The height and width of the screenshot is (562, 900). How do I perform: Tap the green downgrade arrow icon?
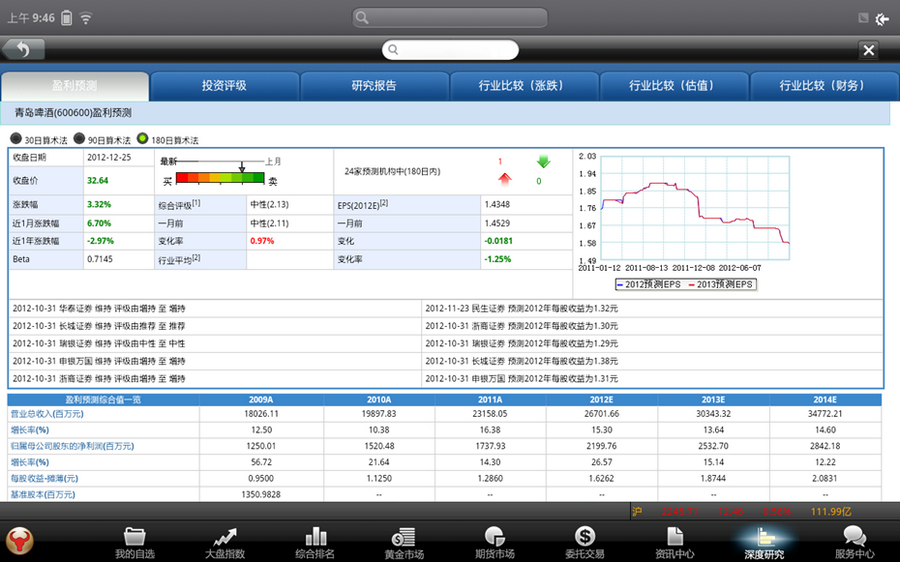543,161
